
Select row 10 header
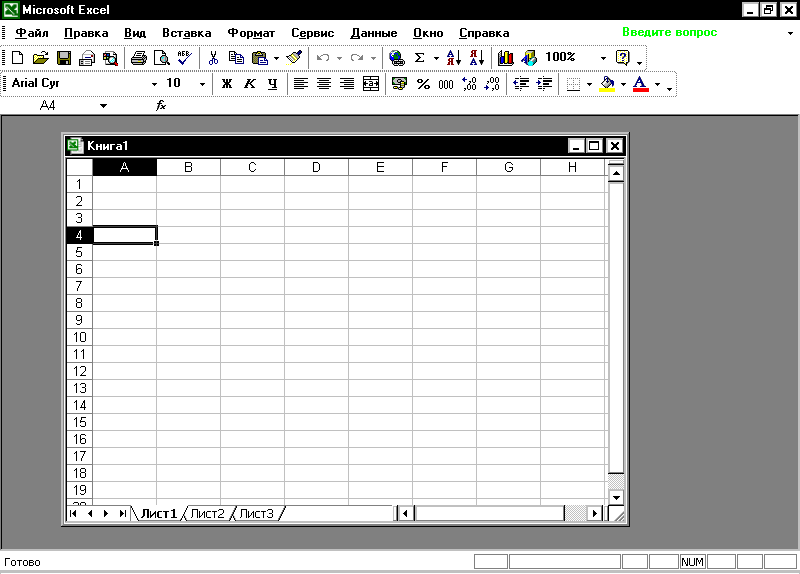click(80, 337)
